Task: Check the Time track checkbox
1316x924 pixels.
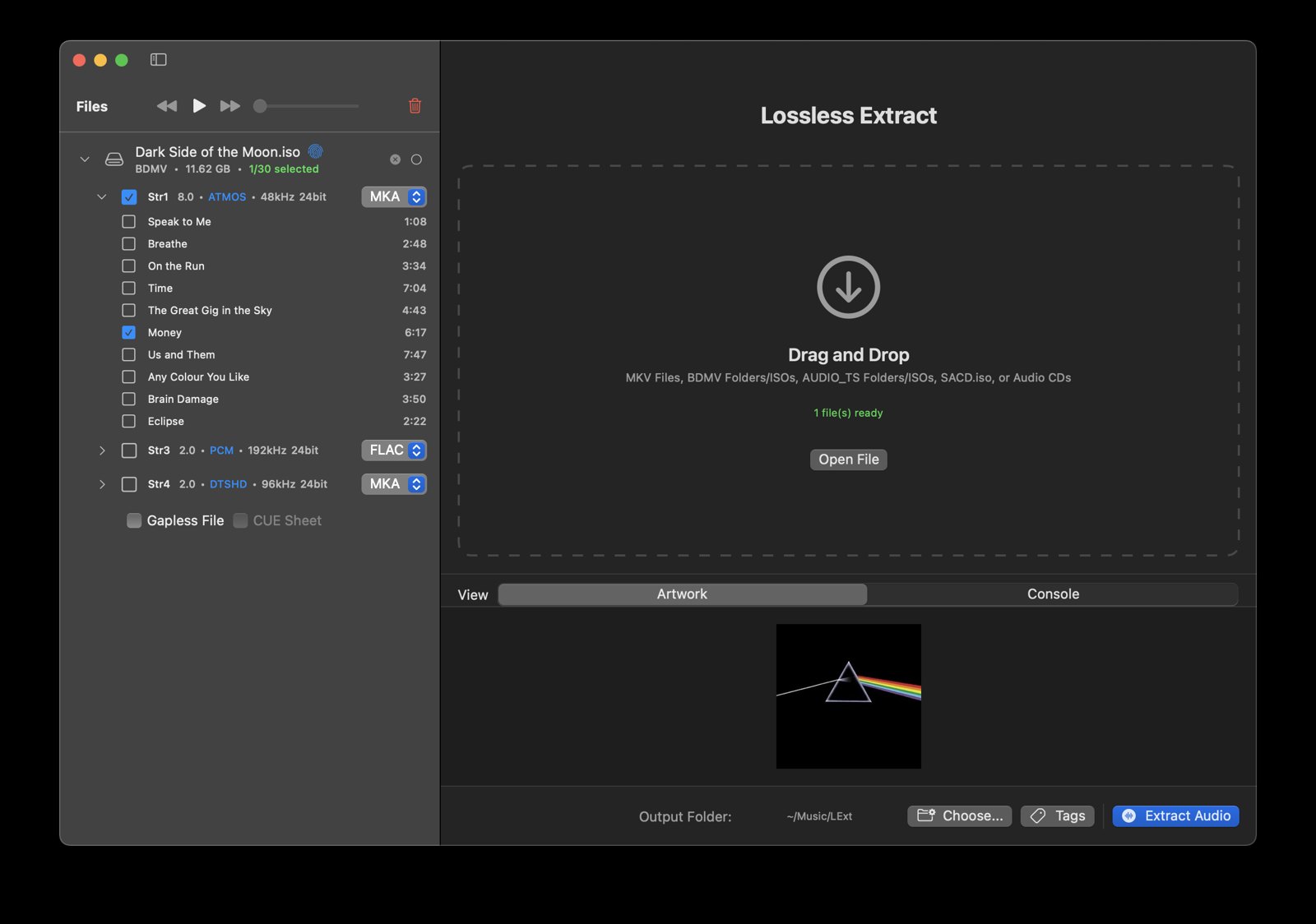Action: coord(129,289)
